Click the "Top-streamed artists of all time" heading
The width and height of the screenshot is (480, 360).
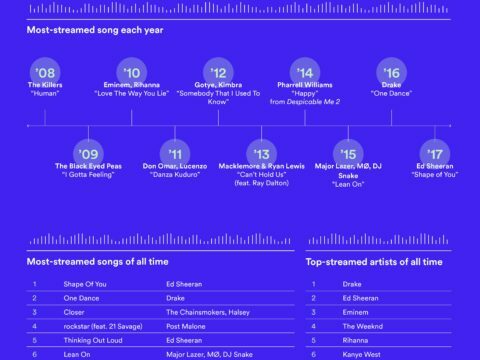(374, 262)
